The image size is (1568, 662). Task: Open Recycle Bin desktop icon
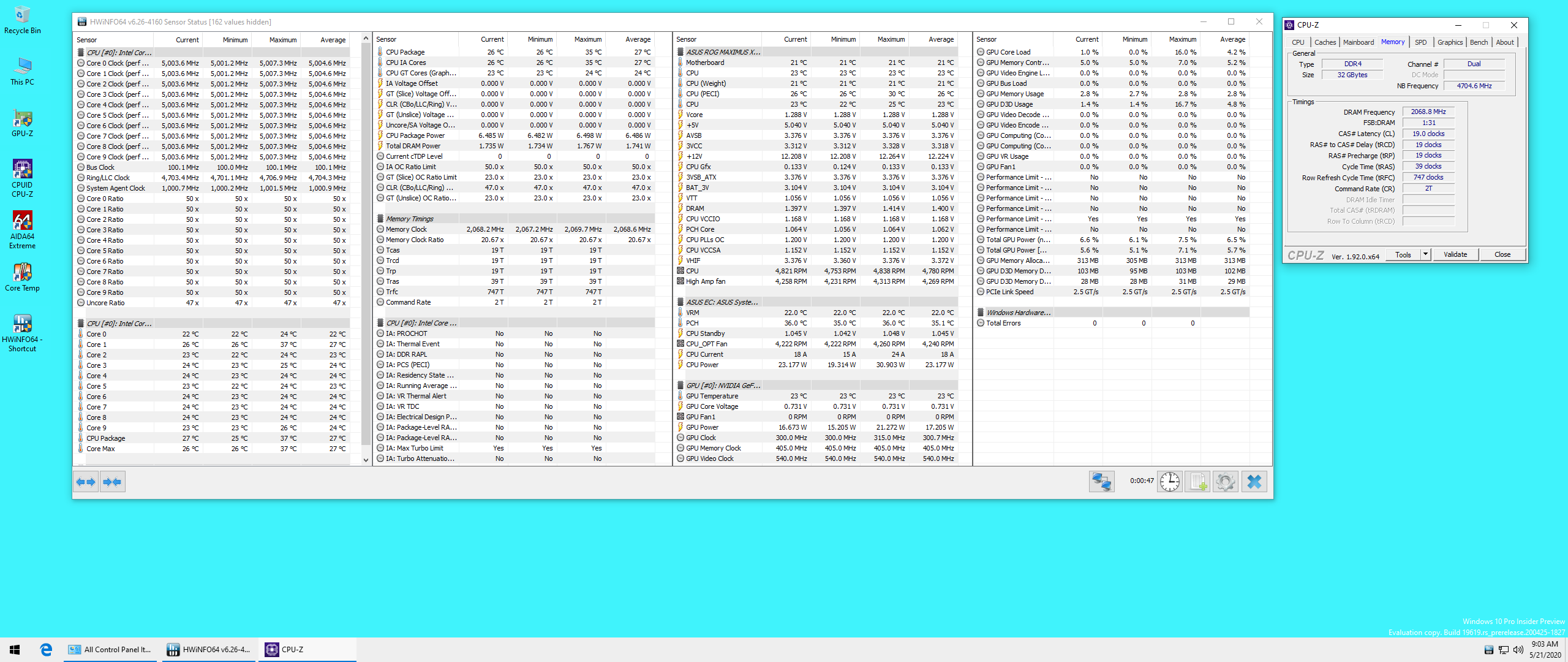(x=22, y=20)
